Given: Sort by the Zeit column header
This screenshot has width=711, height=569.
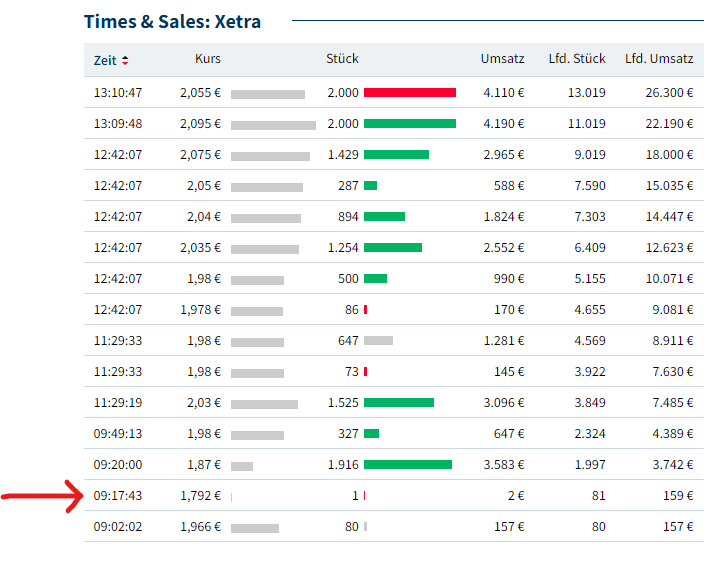Looking at the screenshot, I should click(x=105, y=60).
